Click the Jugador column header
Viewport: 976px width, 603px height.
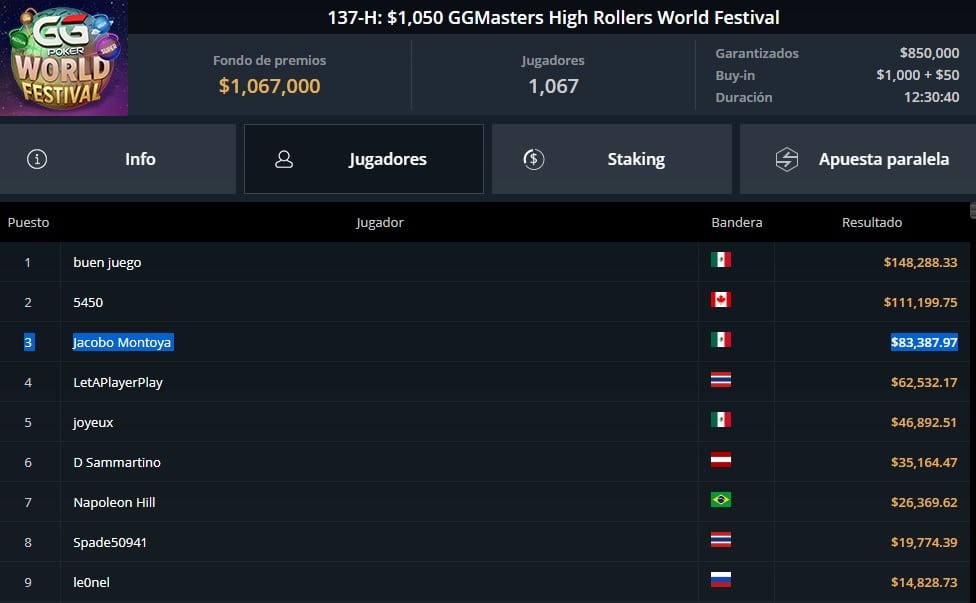pos(380,222)
